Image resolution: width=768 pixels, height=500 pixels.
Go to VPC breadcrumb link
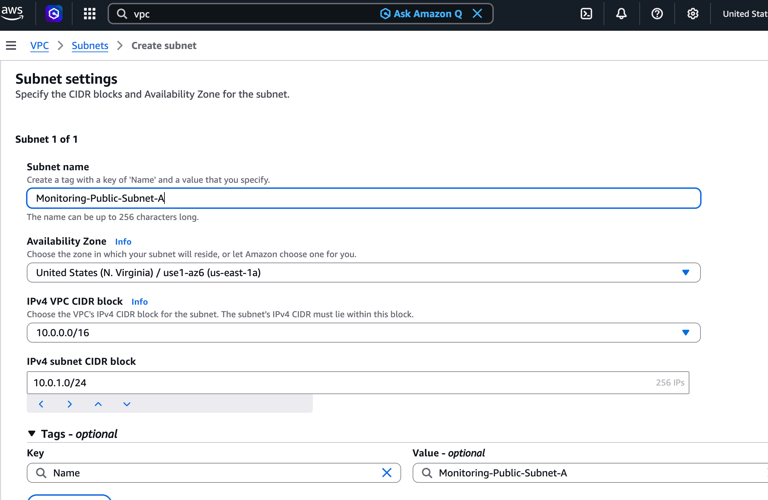click(39, 45)
